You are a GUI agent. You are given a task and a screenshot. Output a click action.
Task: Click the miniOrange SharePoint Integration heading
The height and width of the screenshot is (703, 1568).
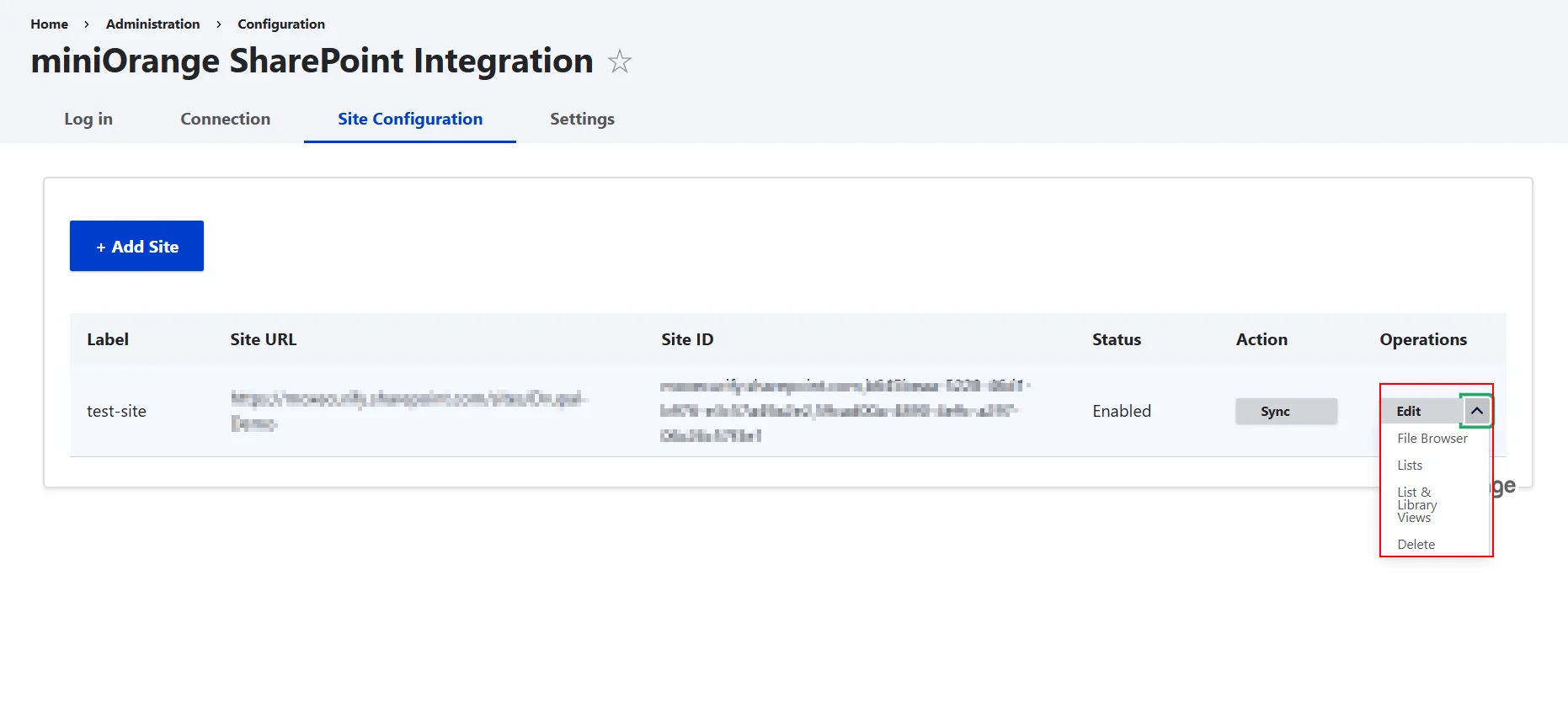point(312,61)
